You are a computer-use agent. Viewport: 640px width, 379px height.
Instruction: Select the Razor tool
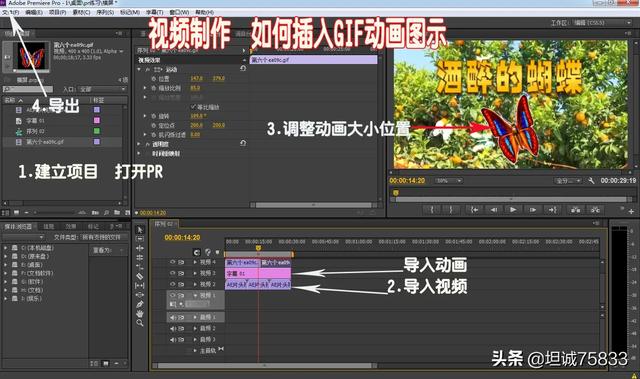click(140, 276)
